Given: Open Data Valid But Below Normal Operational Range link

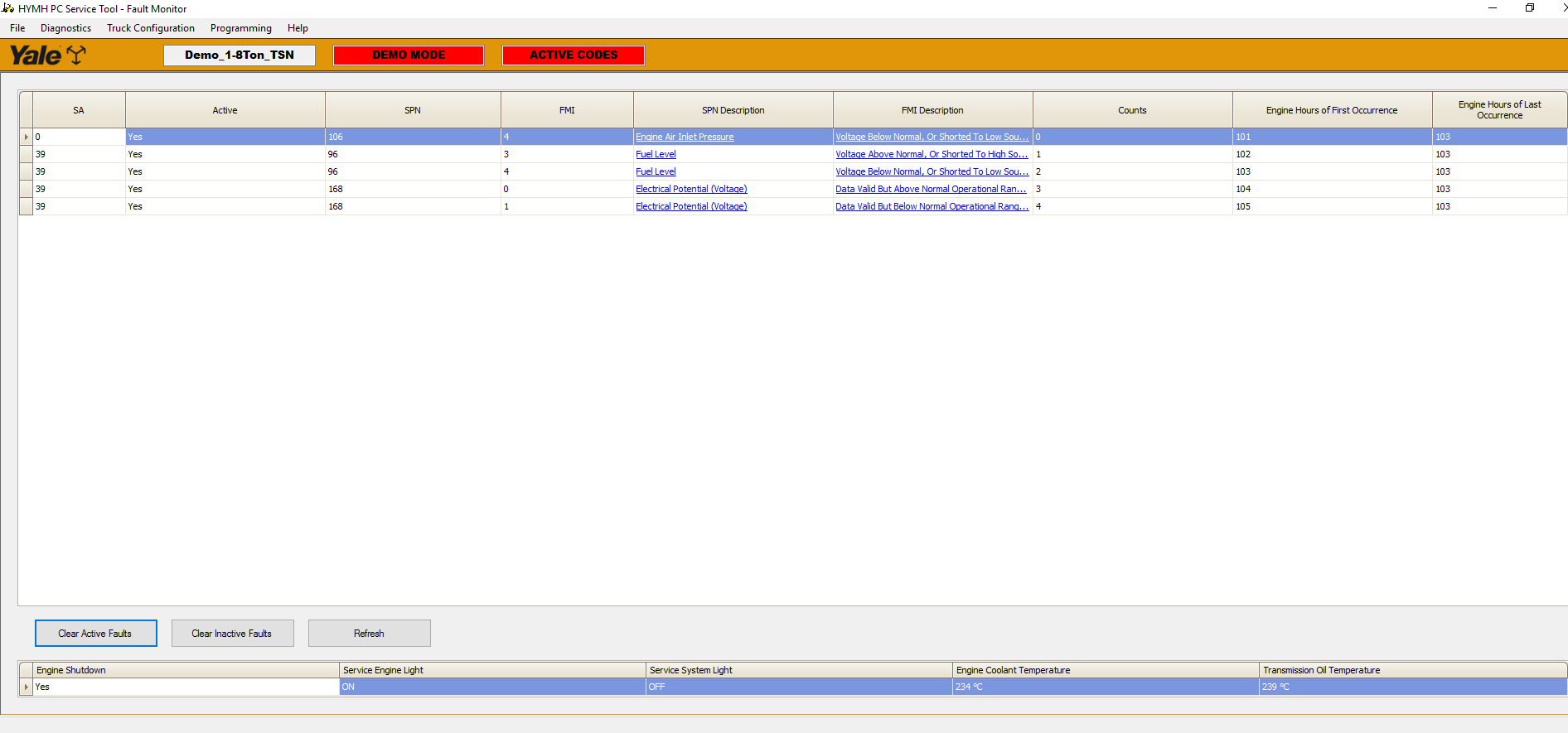Looking at the screenshot, I should pyautogui.click(x=932, y=206).
